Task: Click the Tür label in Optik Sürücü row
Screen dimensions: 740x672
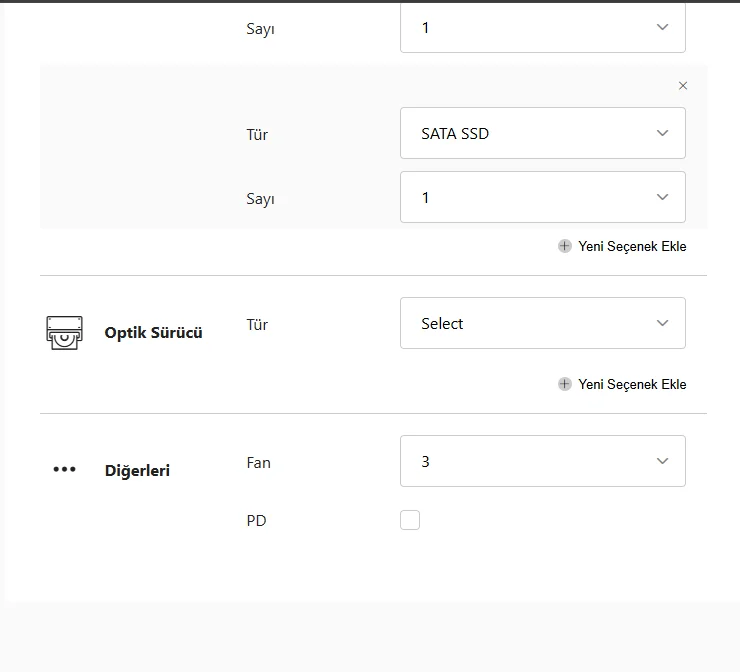Action: [x=257, y=325]
